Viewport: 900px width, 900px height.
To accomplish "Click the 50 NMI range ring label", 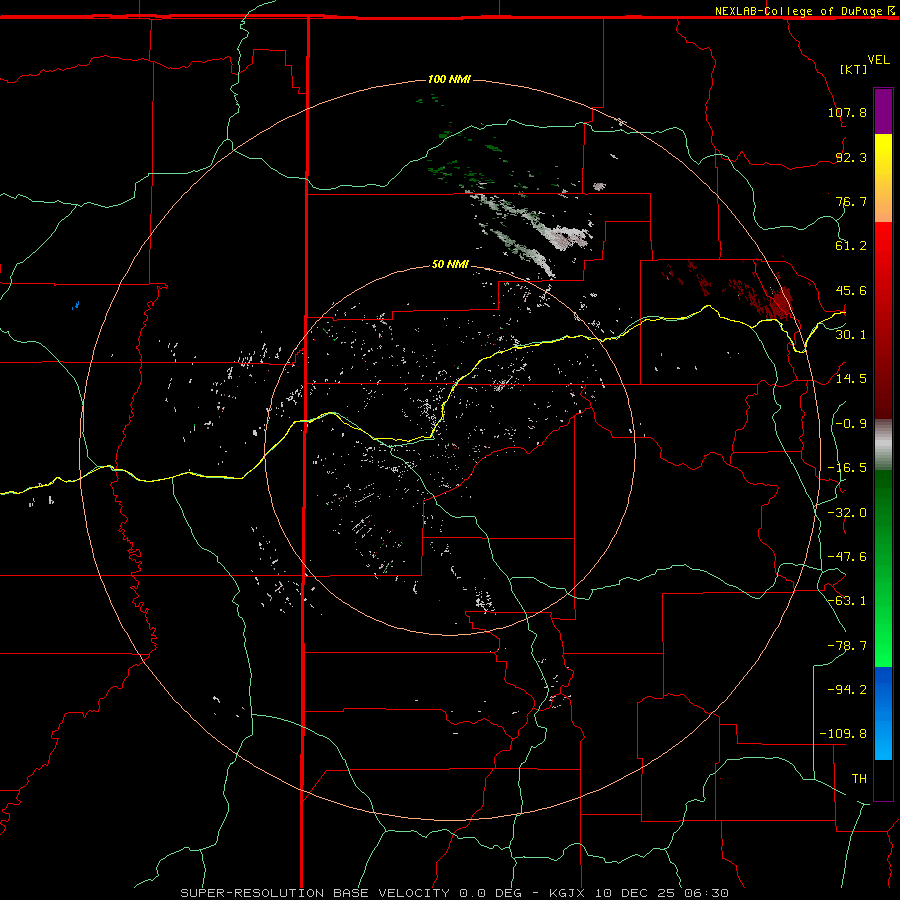I will 450,265.
